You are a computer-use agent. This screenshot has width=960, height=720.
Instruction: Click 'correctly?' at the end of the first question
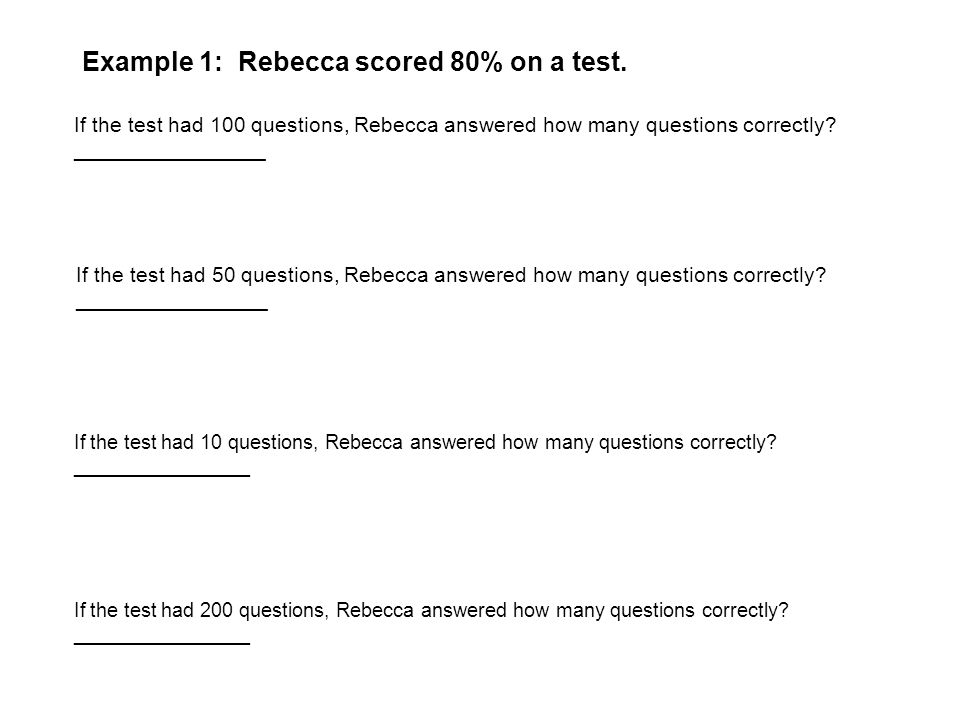tap(790, 126)
